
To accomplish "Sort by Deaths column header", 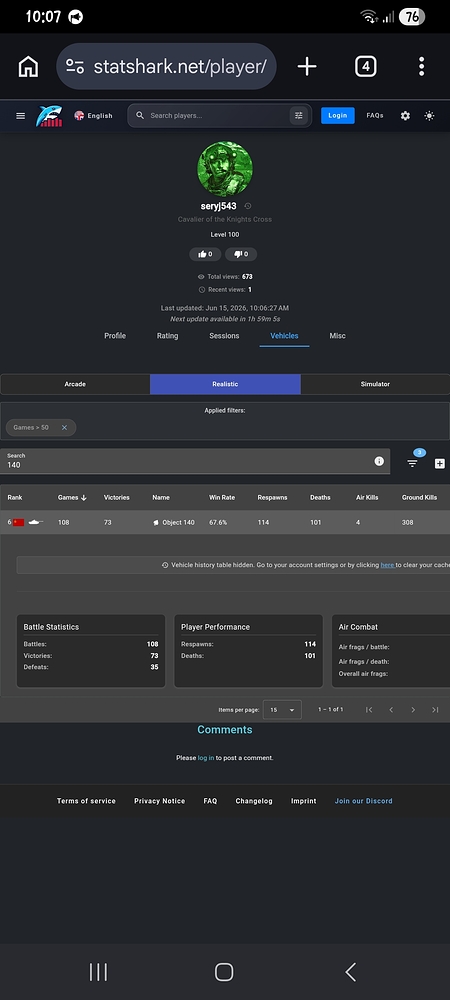I will (x=320, y=497).
